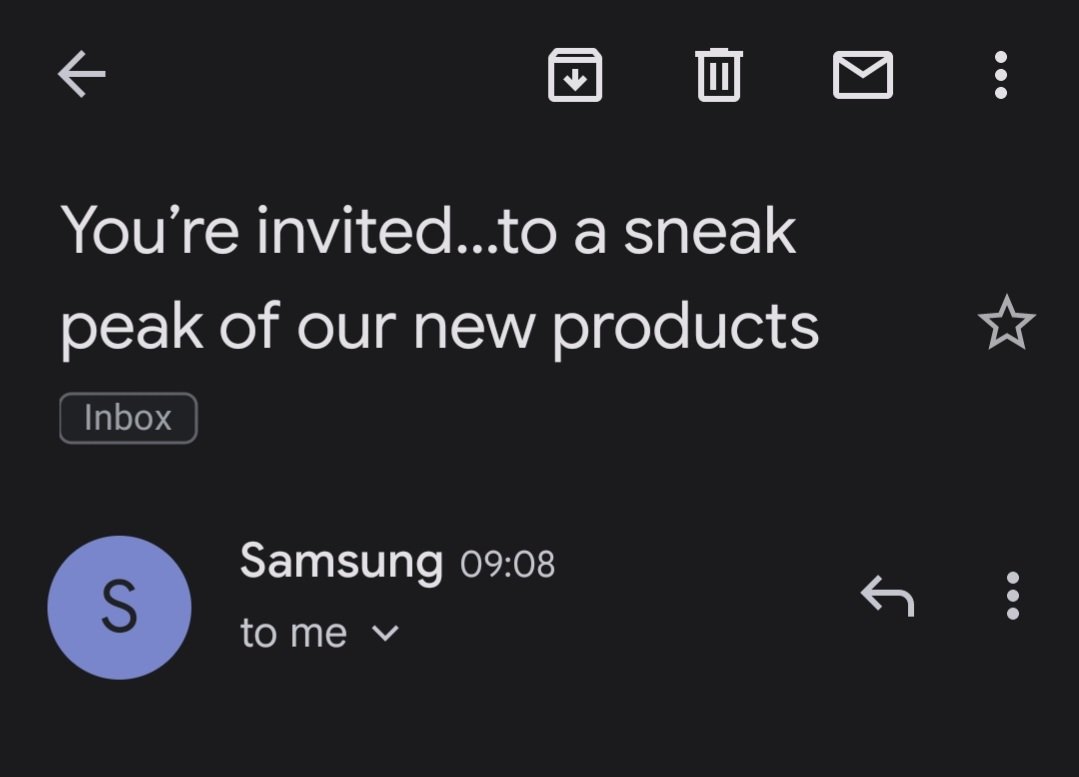
Task: Tap the purple S profile icon
Action: (119, 607)
